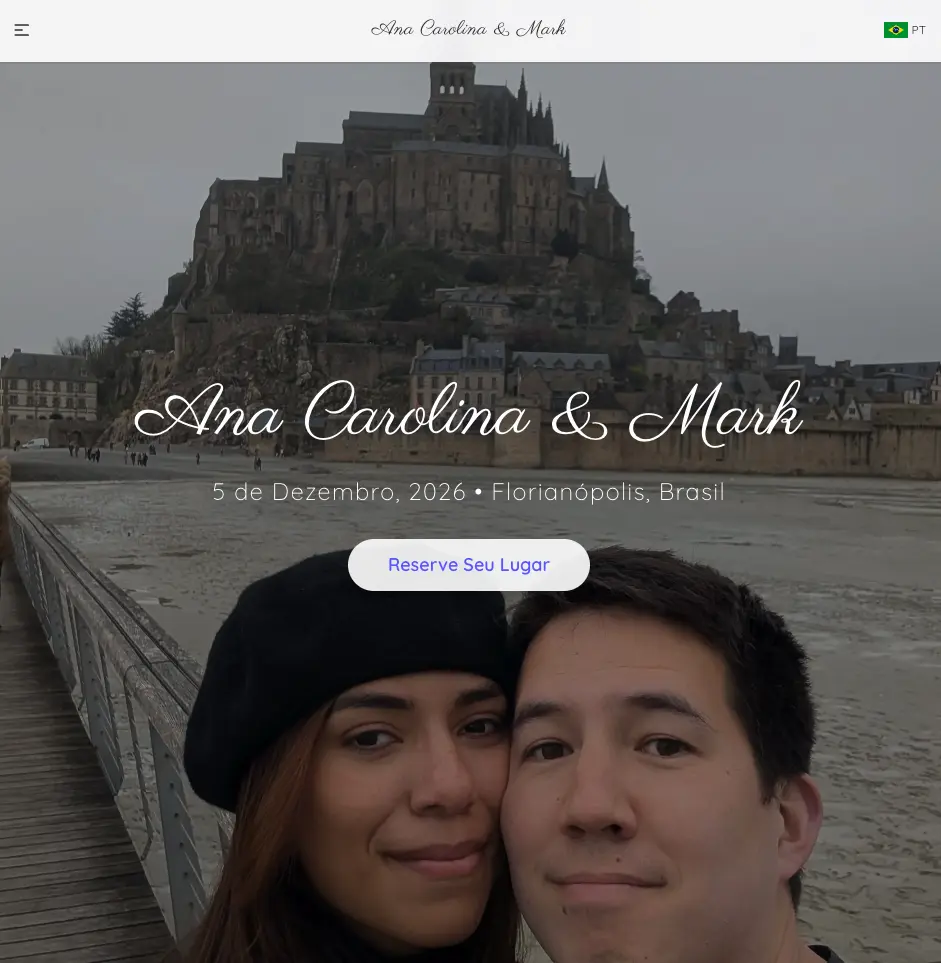Image resolution: width=941 pixels, height=963 pixels.
Task: Click the bullet separator between date and location
Action: [x=478, y=492]
